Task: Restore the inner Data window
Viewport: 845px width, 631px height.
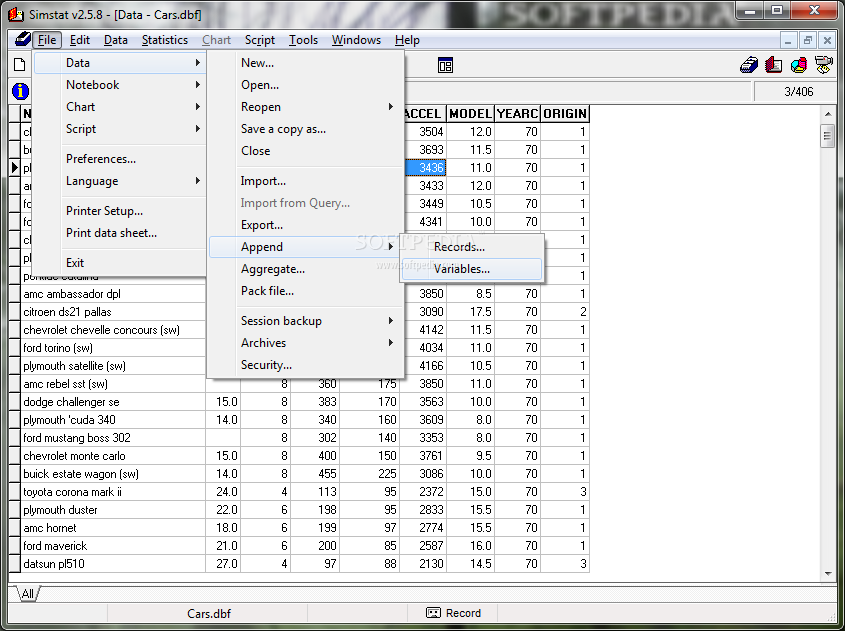Action: [x=807, y=40]
